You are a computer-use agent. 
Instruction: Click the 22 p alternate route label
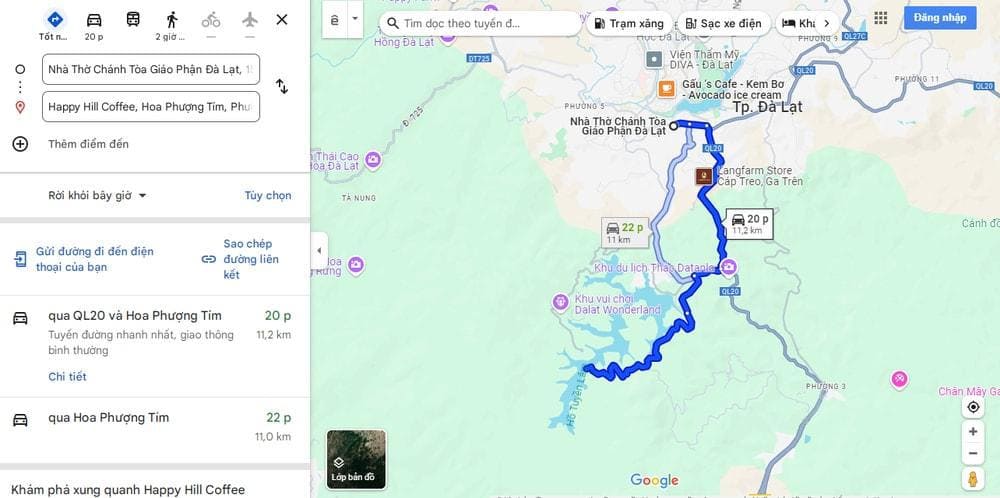tap(625, 232)
